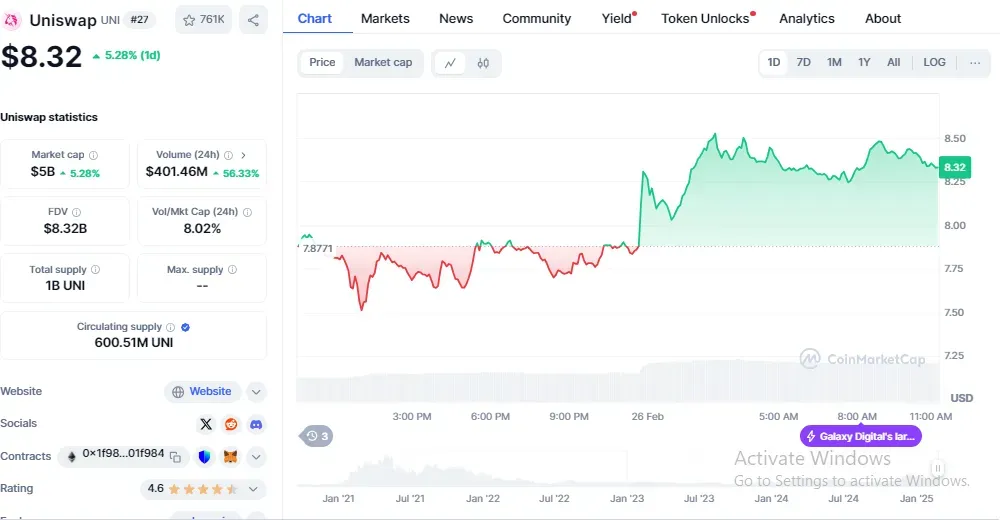The image size is (1000, 520).
Task: Open the Reddit social link
Action: point(232,424)
